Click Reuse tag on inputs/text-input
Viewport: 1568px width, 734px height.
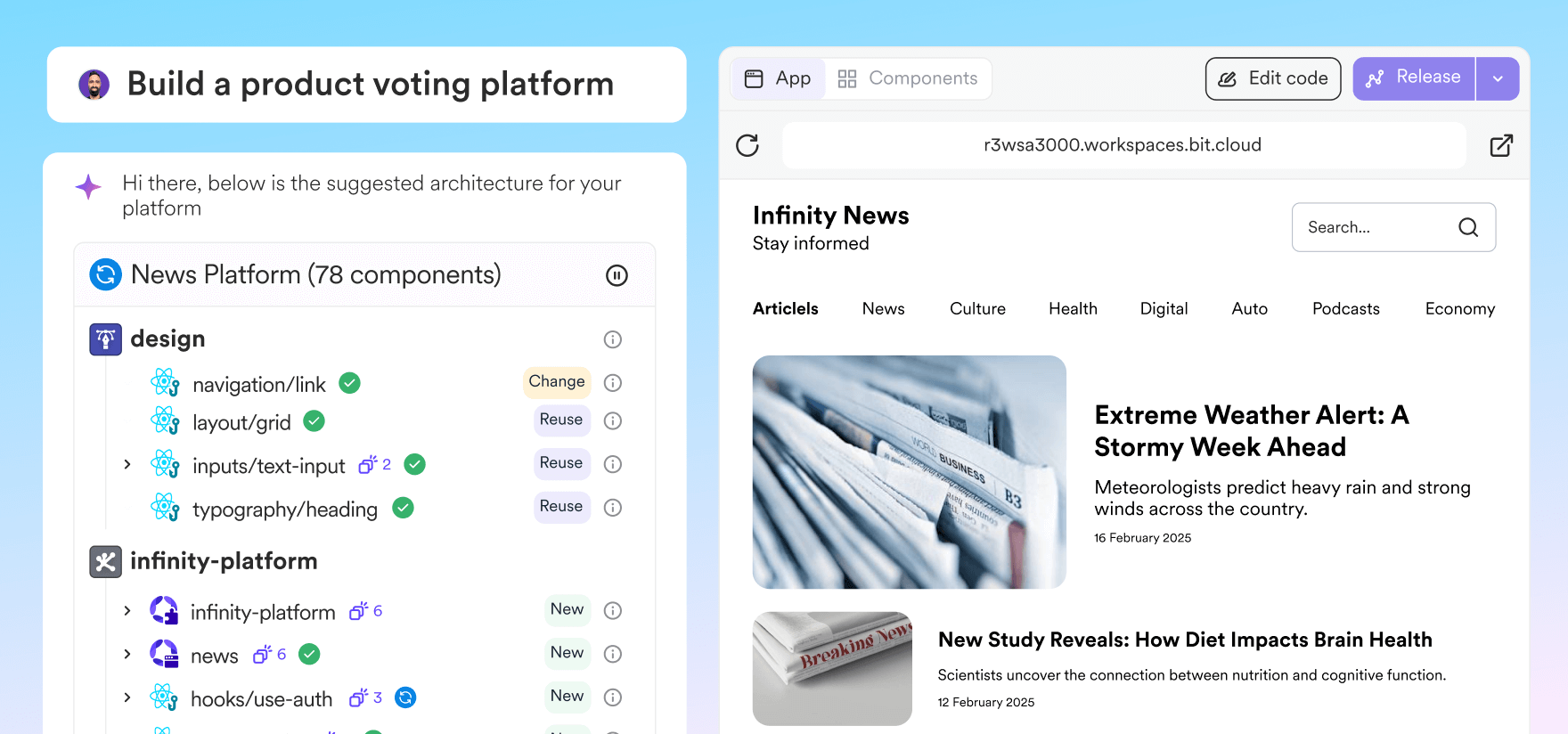click(x=561, y=463)
